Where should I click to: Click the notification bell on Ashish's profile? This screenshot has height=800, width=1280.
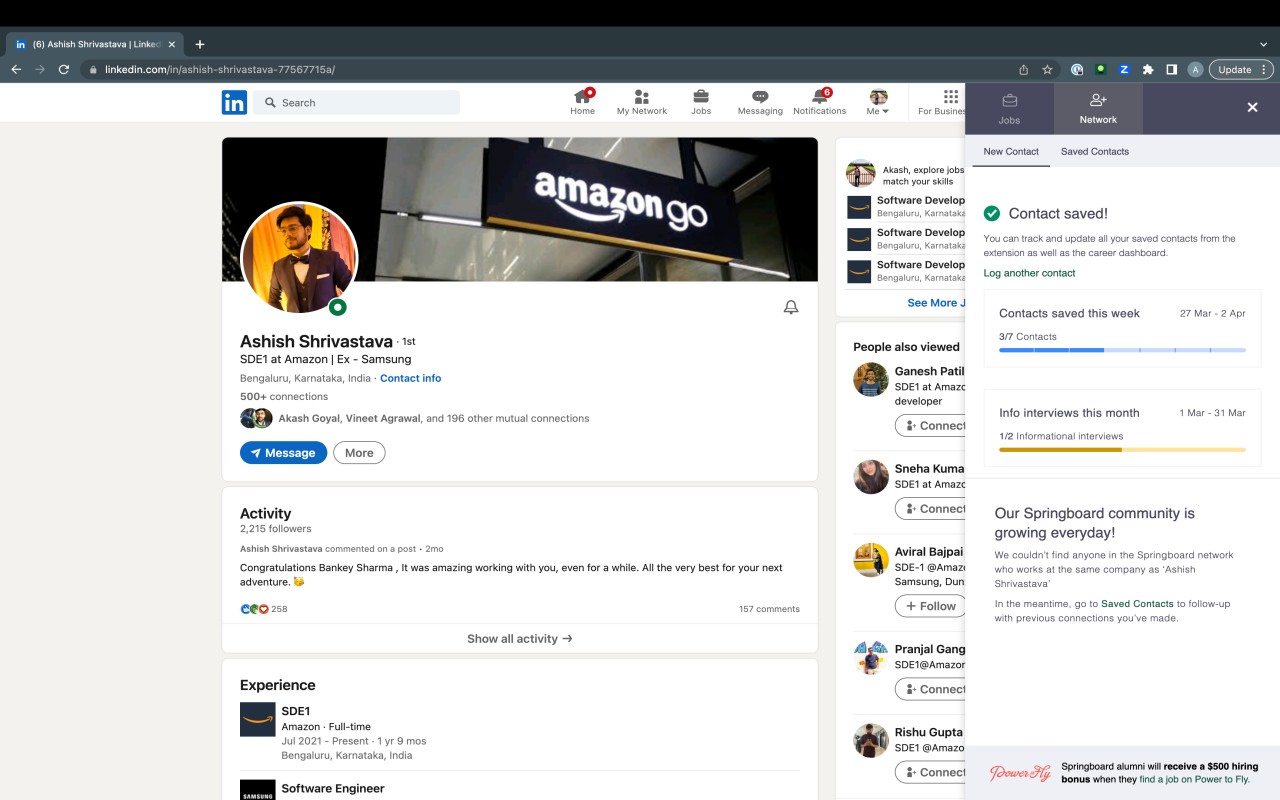[790, 307]
